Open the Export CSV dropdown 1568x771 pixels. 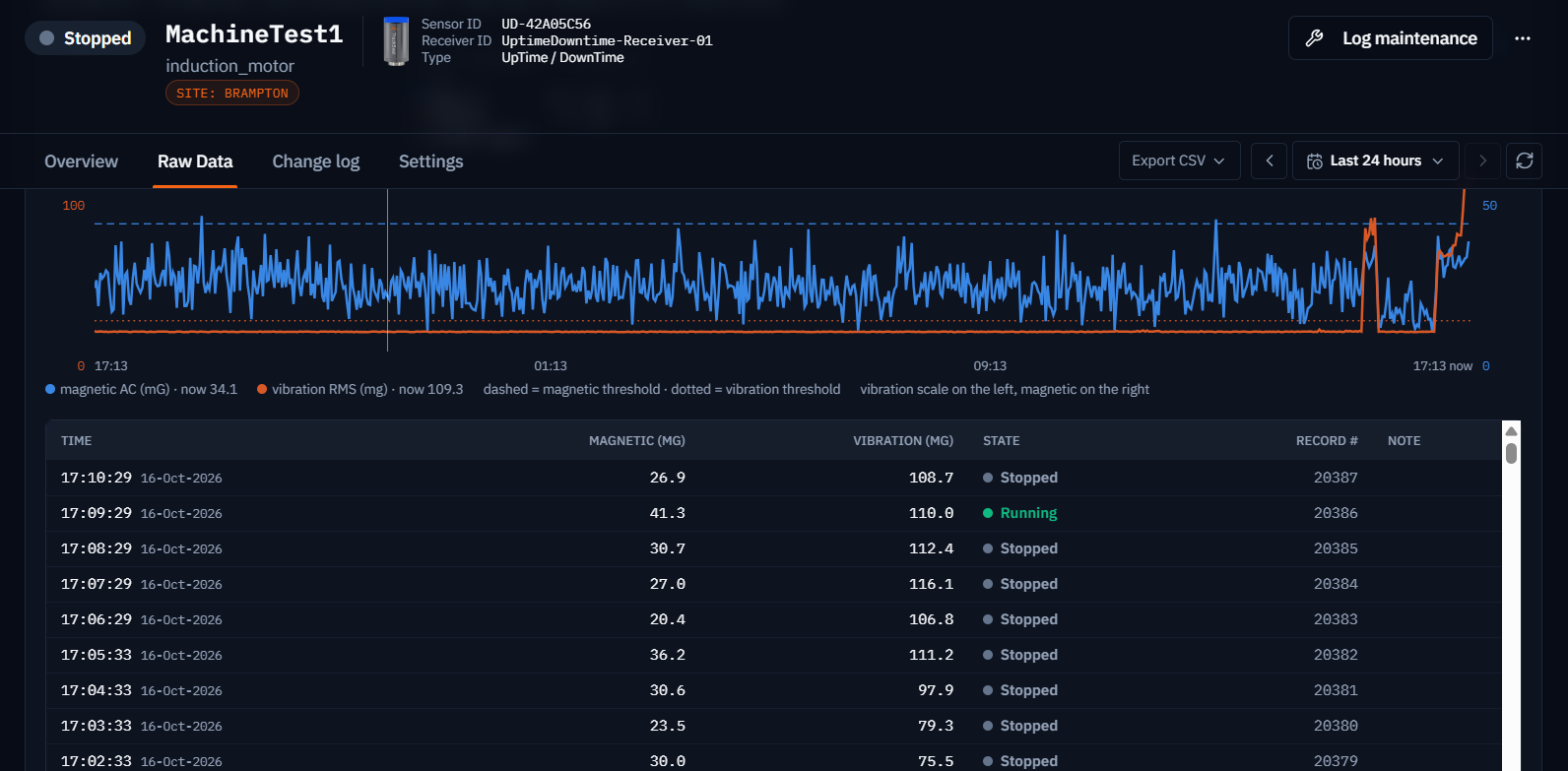tap(1179, 161)
